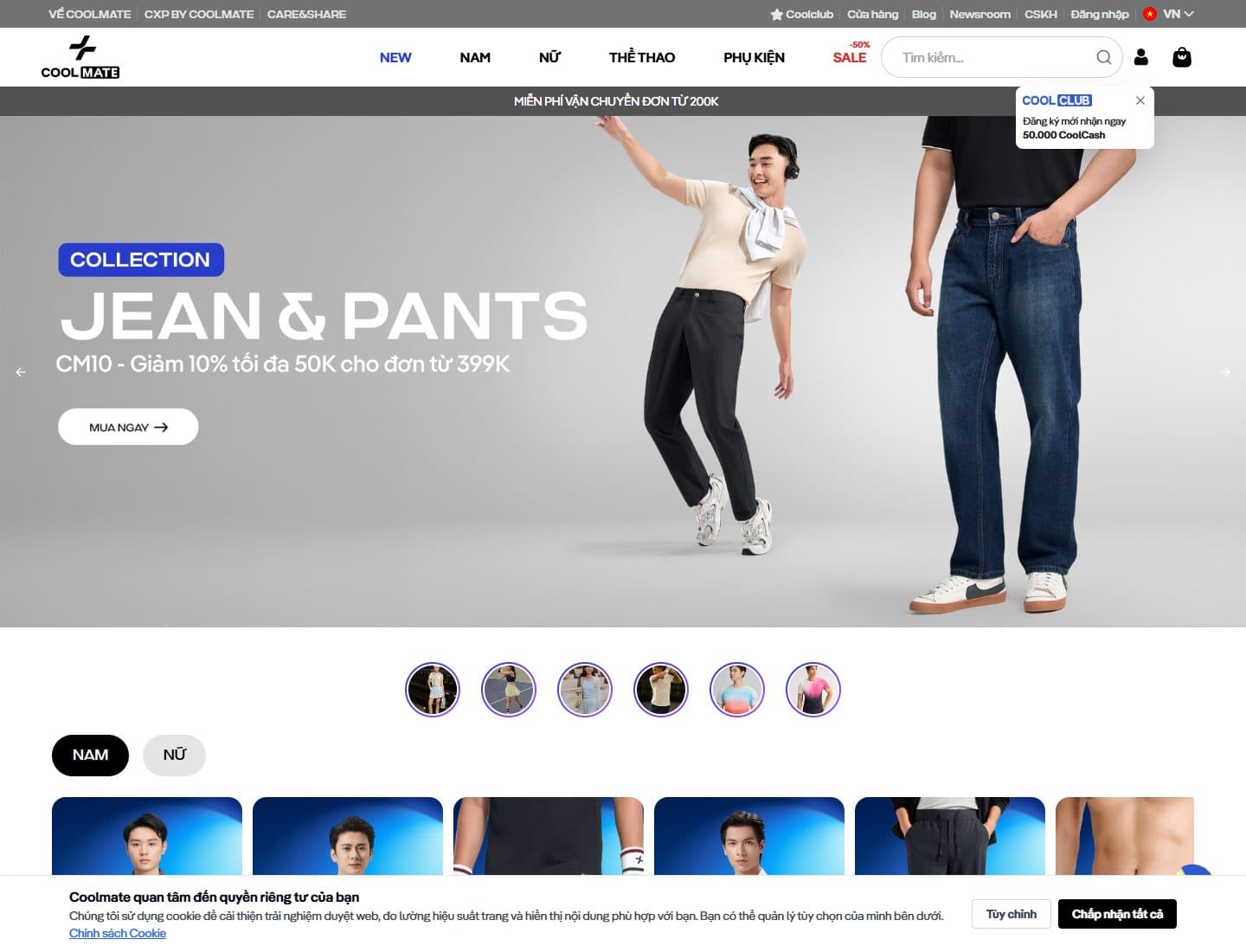Open the CARE&SHARE link
1246x952 pixels.
[306, 14]
